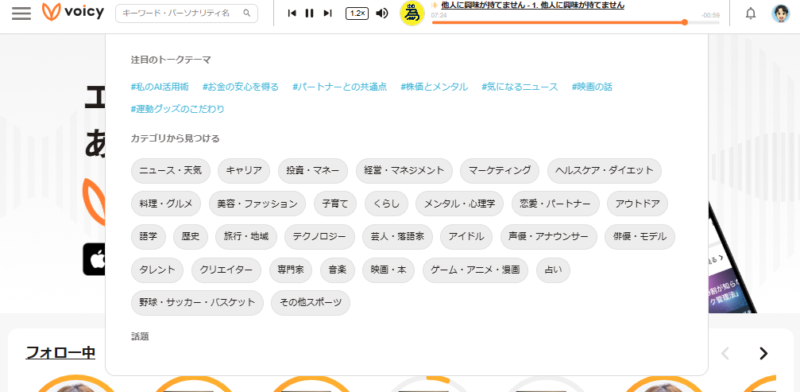Pause the current playback

[309, 13]
